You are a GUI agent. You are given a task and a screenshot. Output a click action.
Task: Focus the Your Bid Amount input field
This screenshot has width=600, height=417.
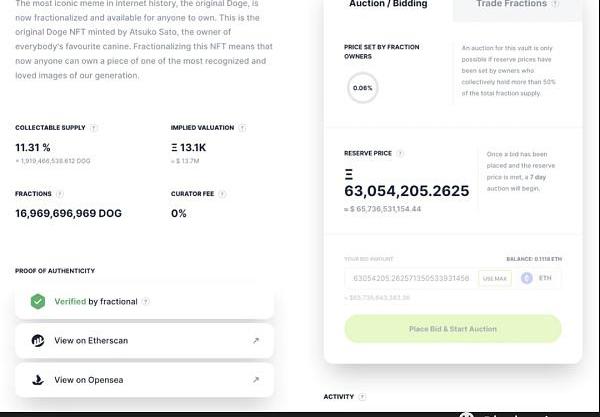(x=410, y=278)
